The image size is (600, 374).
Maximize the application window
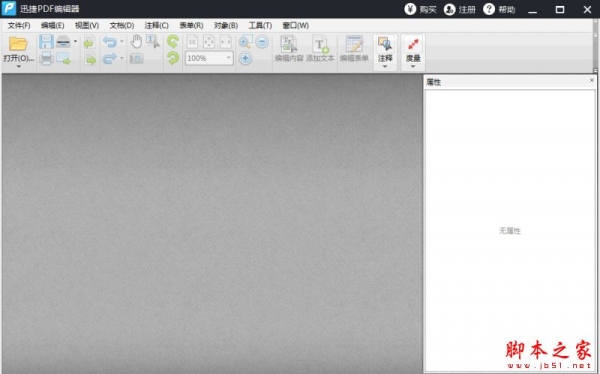click(560, 9)
